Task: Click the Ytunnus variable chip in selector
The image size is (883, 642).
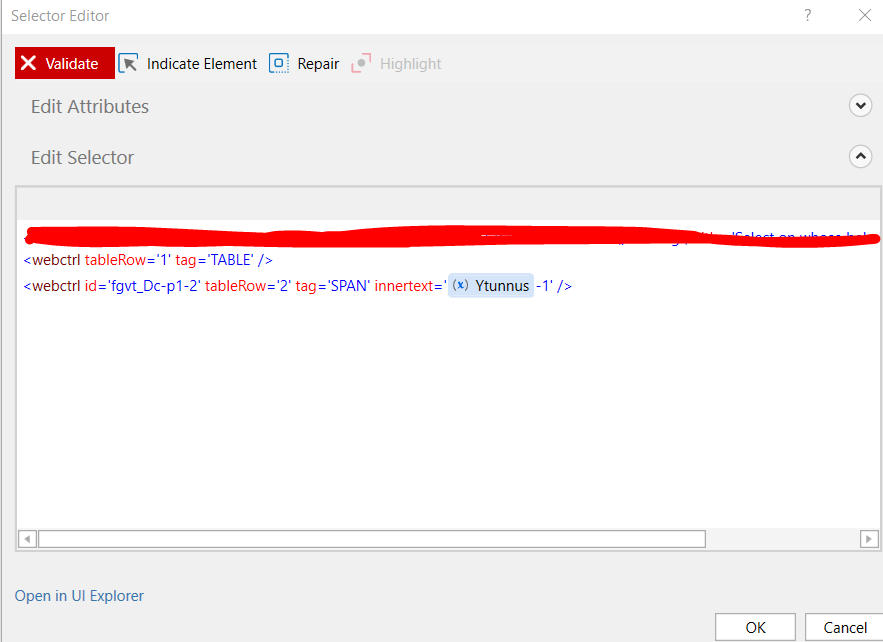Action: point(491,286)
